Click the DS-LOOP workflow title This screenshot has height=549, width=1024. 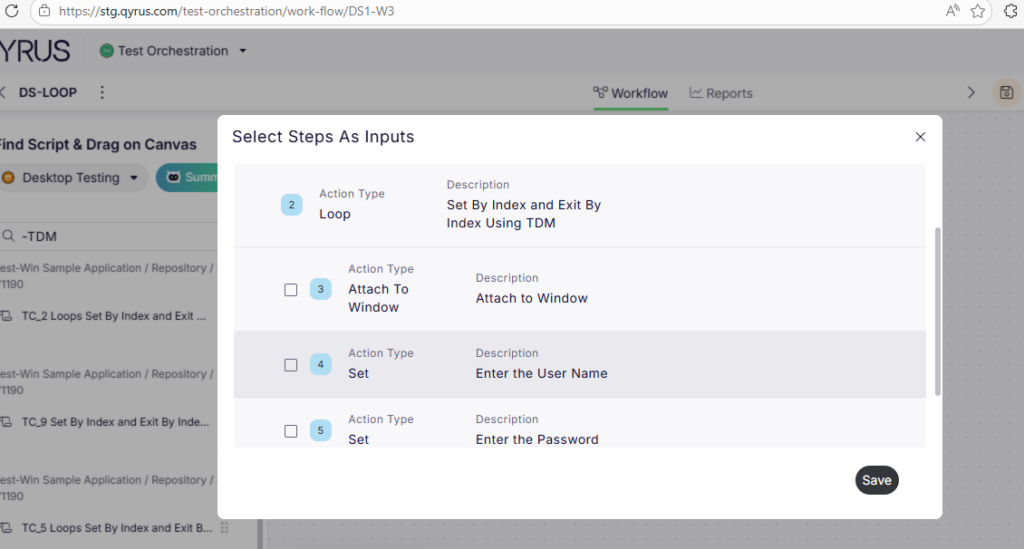tap(48, 93)
